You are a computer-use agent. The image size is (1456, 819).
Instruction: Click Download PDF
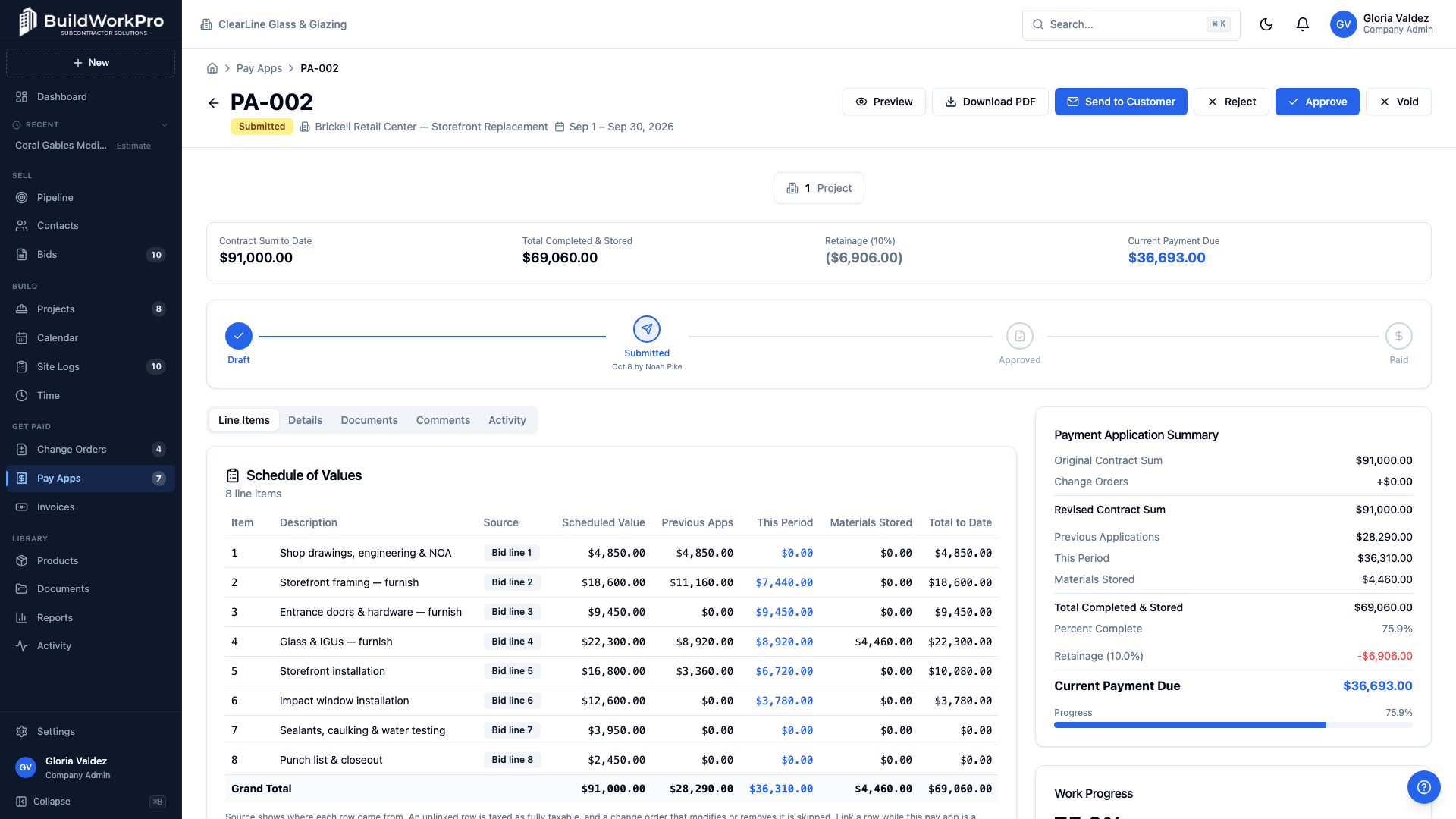tap(990, 102)
